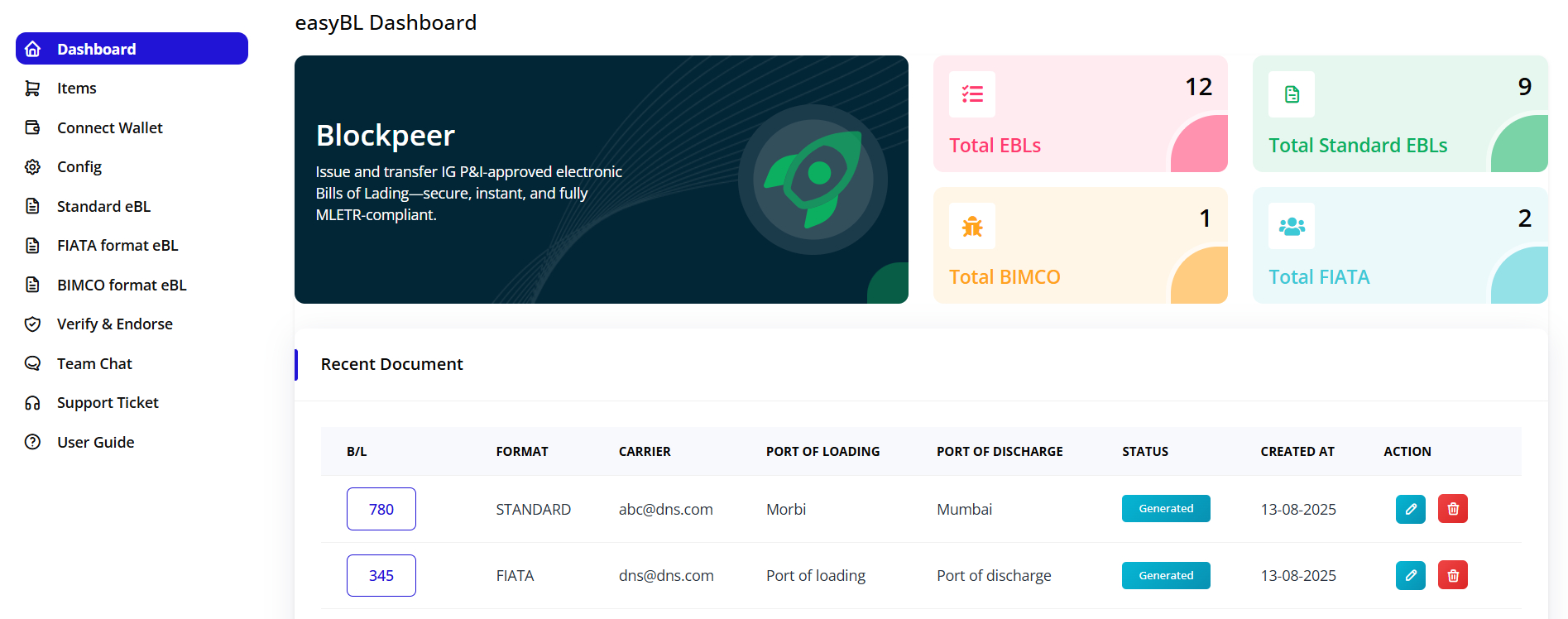This screenshot has width=1568, height=619.
Task: Click the Total BIMCO icon
Action: pyautogui.click(x=972, y=225)
